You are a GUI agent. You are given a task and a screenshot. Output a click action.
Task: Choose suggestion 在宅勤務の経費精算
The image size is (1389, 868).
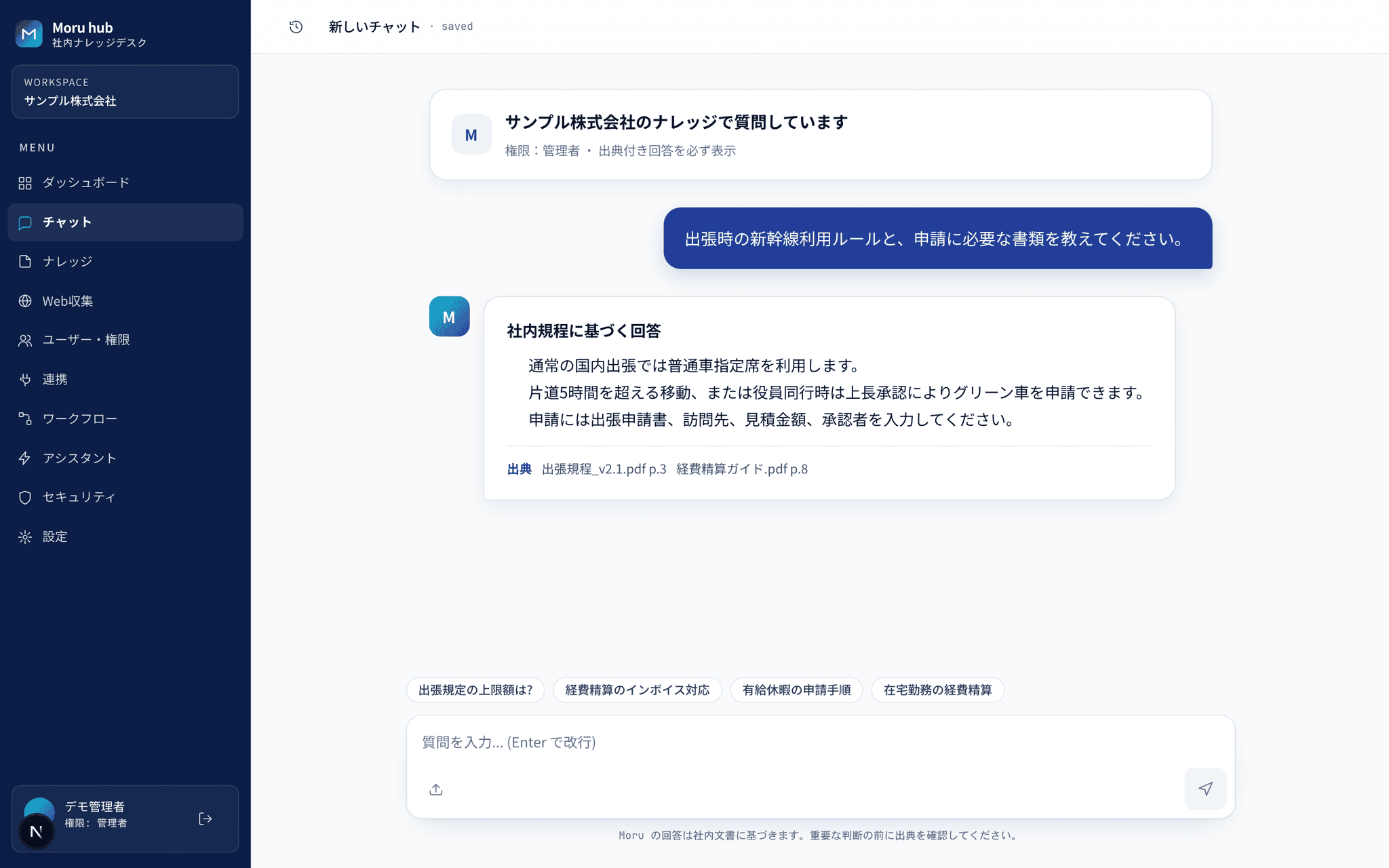click(x=937, y=690)
